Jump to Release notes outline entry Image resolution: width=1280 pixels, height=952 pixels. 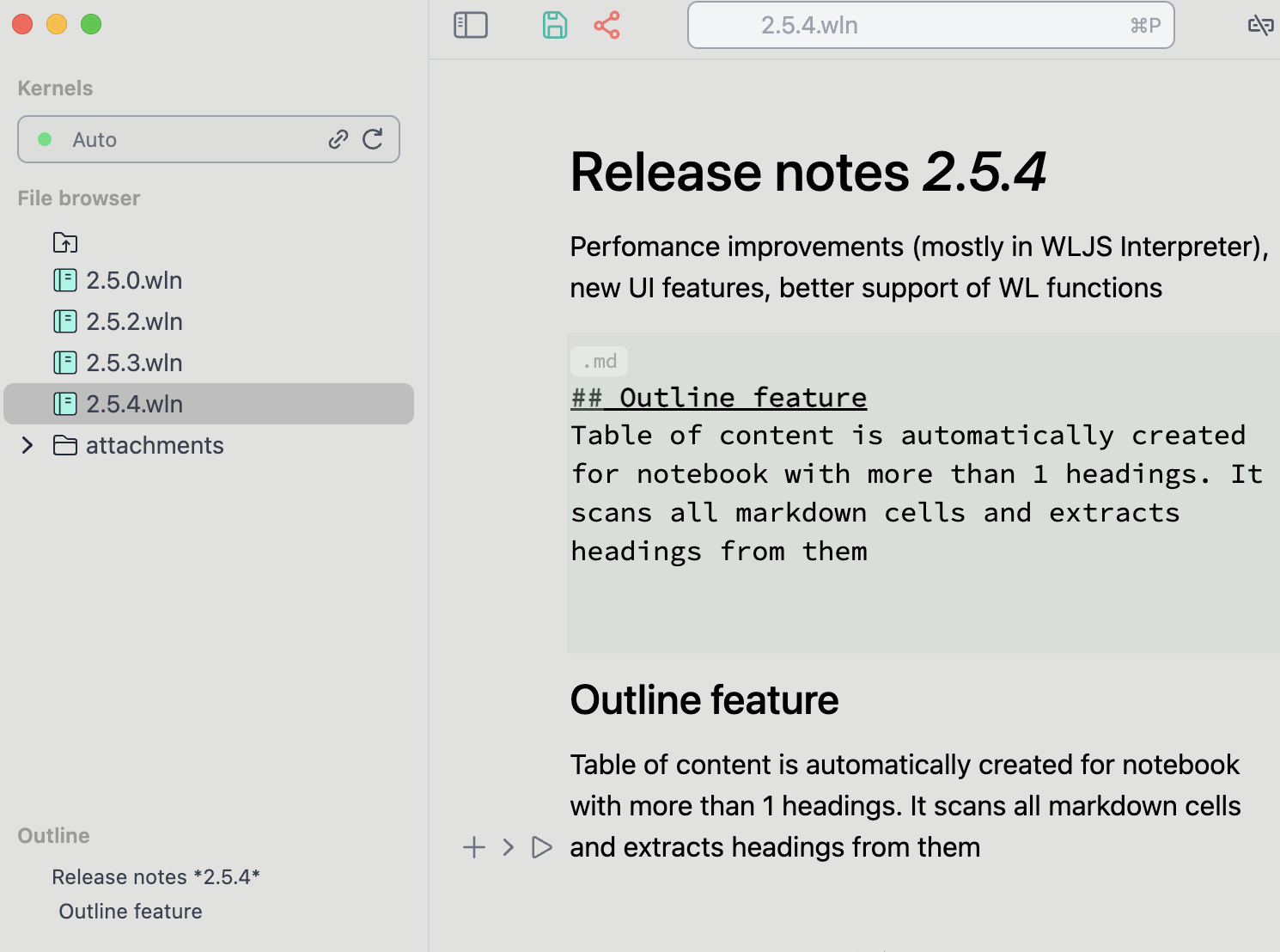pos(155,876)
